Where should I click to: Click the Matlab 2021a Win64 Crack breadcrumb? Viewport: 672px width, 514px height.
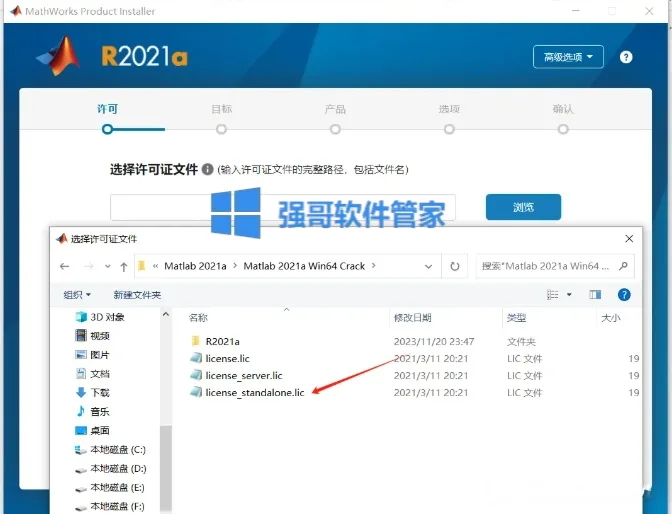304,266
